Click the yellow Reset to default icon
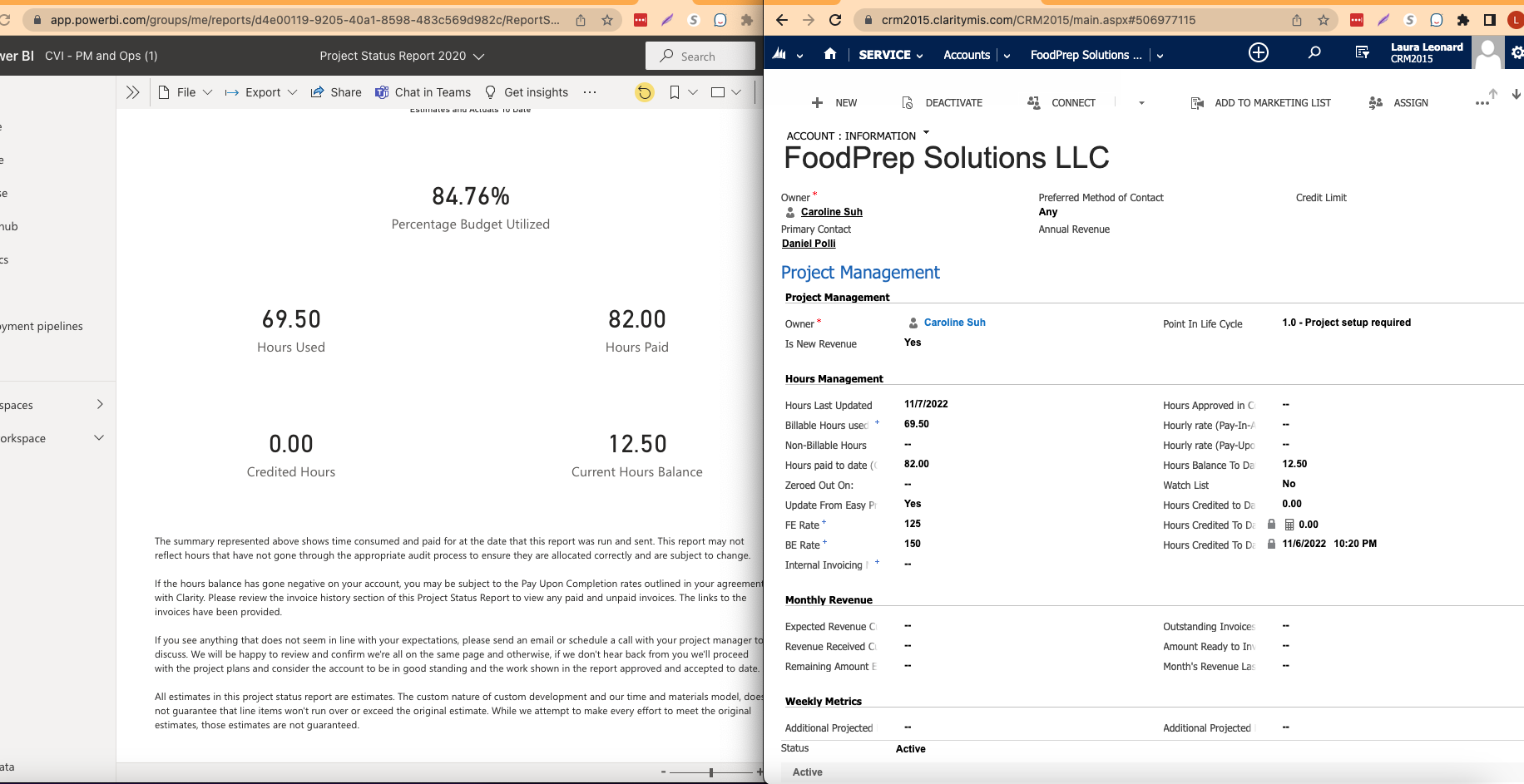This screenshot has width=1524, height=784. 645,92
